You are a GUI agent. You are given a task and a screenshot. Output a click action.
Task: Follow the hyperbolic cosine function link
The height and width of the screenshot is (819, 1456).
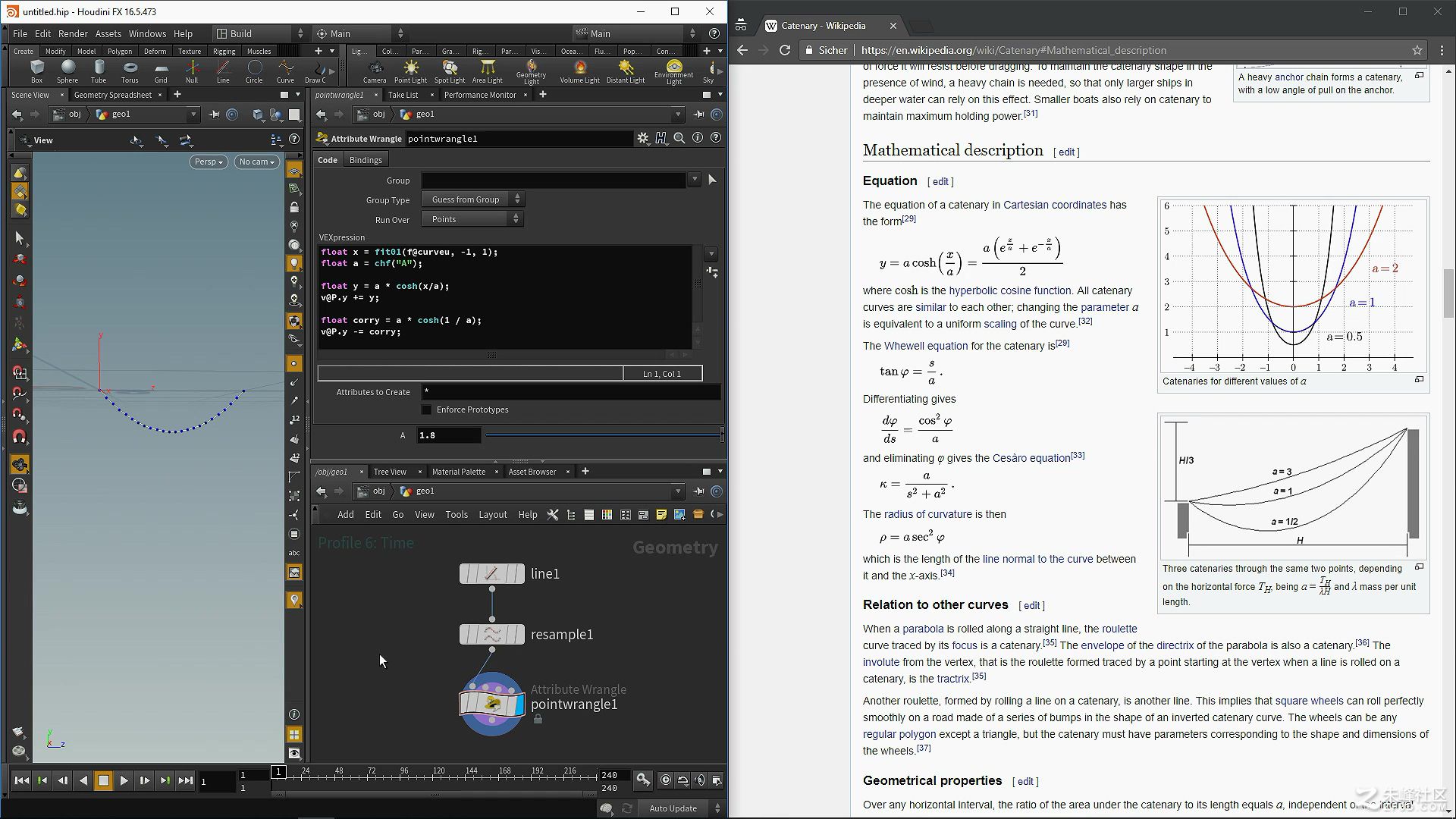click(1010, 290)
